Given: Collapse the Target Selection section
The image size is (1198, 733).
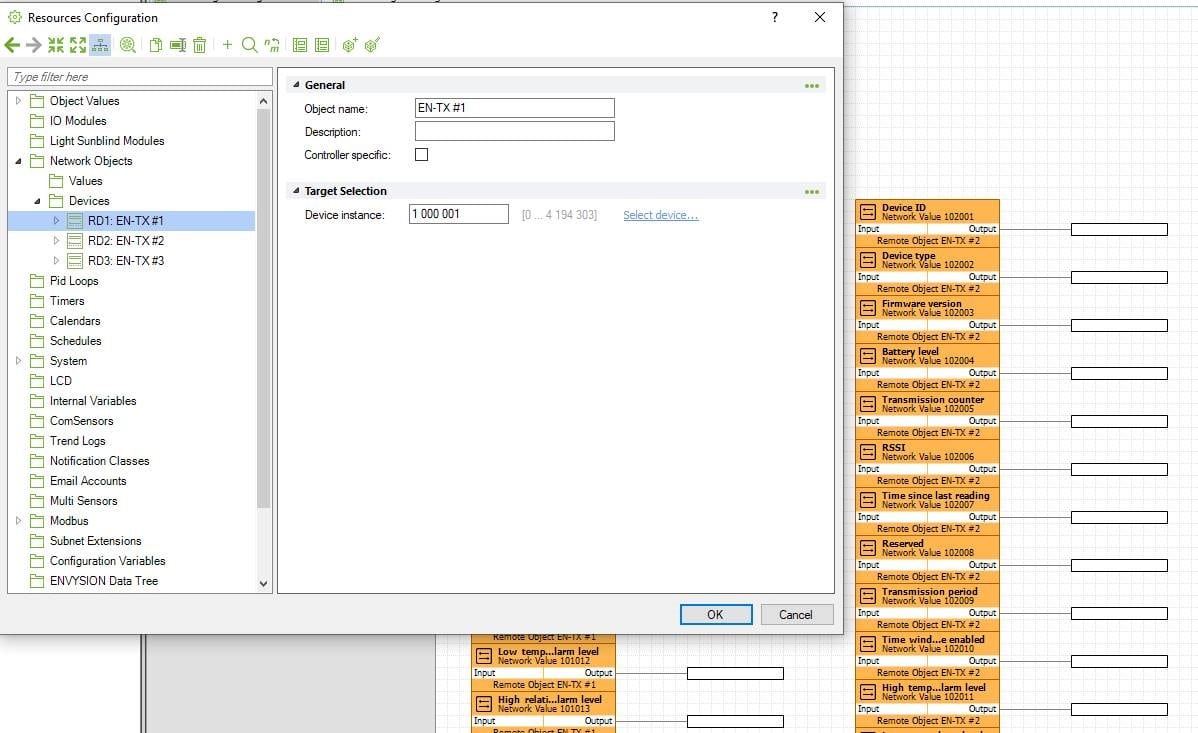Looking at the screenshot, I should pos(296,191).
